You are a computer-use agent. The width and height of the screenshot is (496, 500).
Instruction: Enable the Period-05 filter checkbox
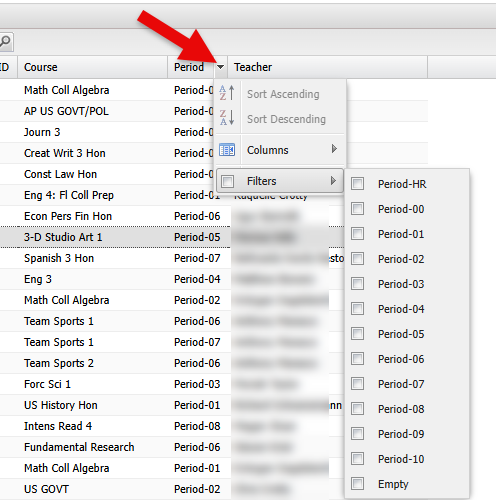[x=357, y=333]
